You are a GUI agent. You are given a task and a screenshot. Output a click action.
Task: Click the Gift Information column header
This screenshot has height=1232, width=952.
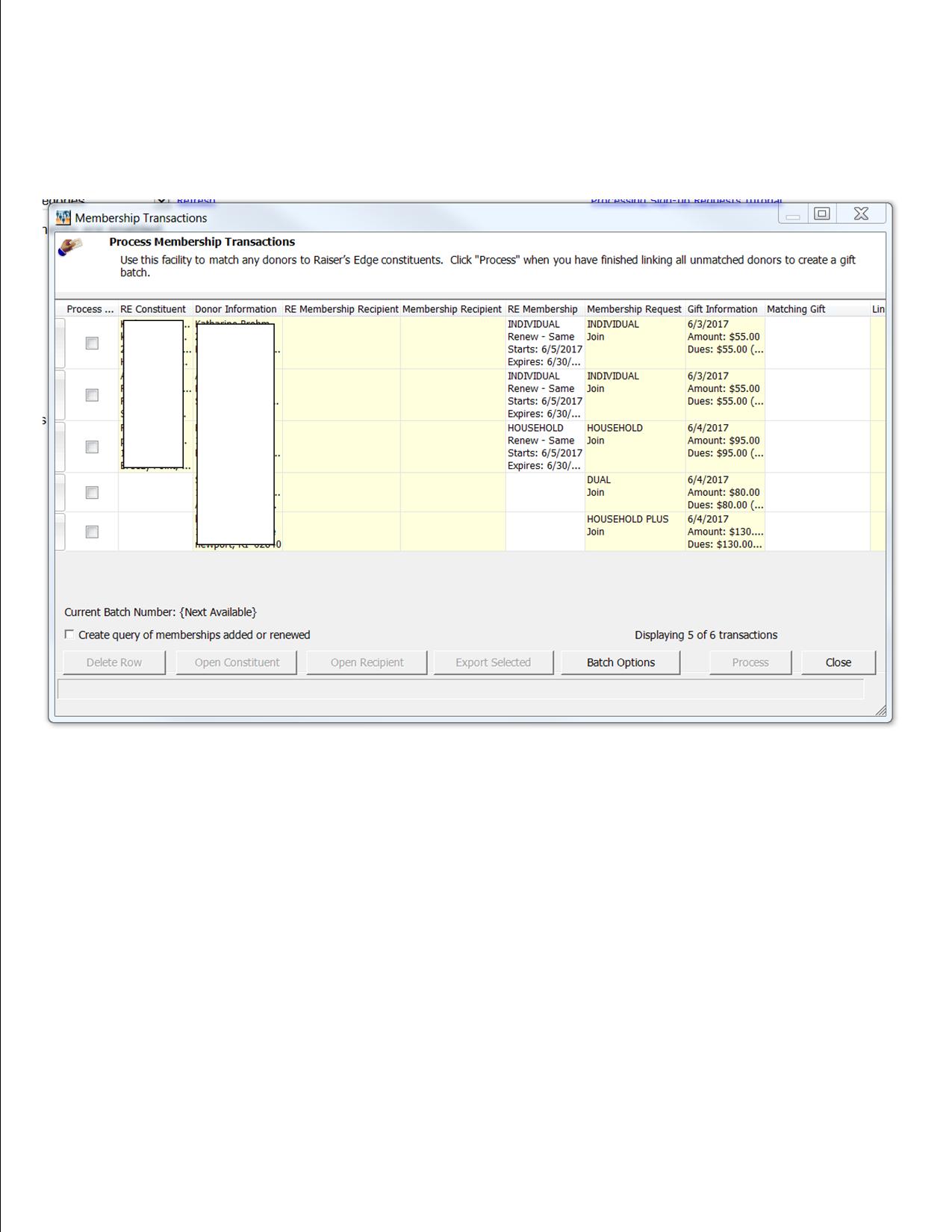point(725,309)
